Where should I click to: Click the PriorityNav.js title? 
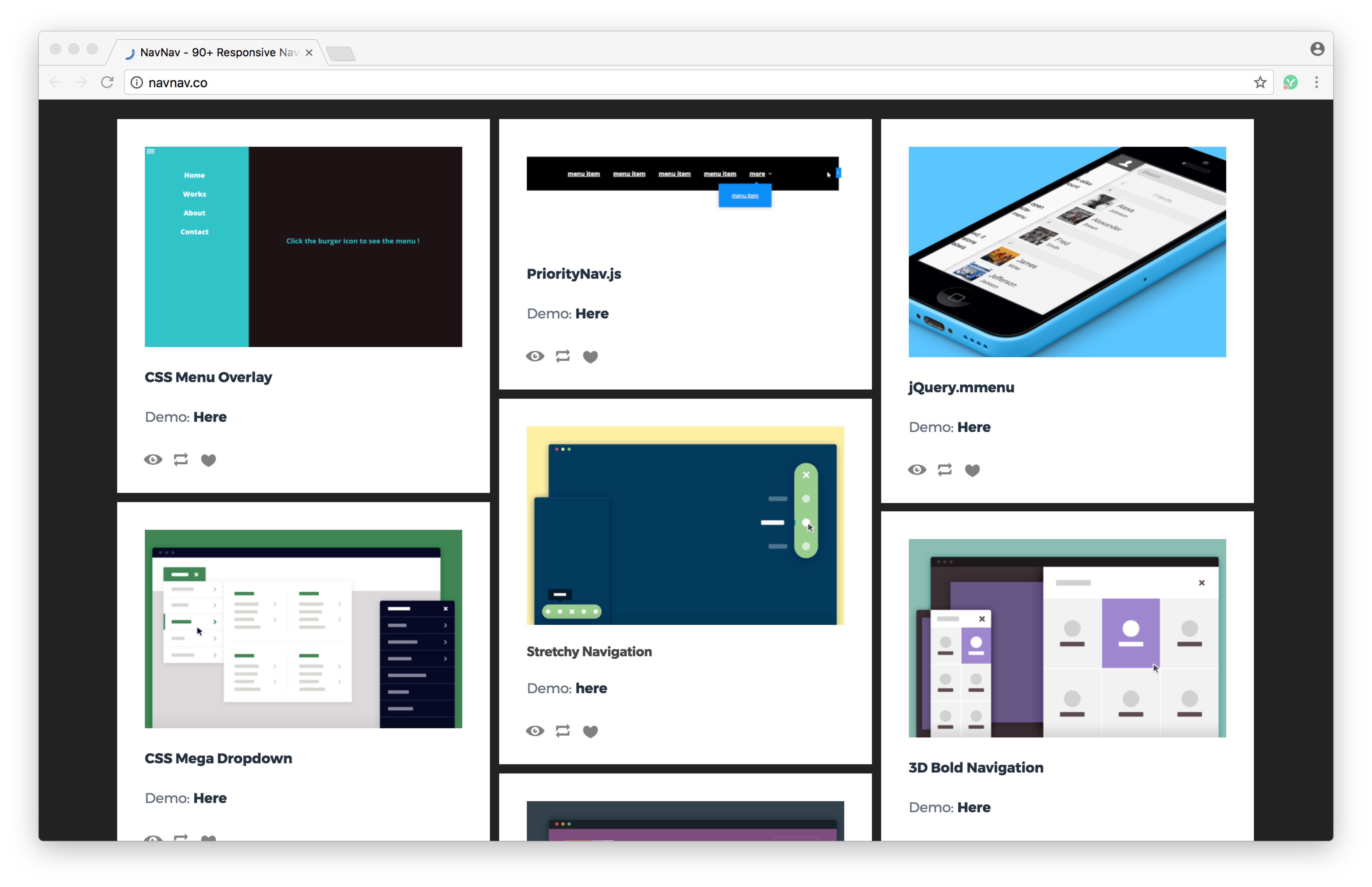(x=574, y=274)
